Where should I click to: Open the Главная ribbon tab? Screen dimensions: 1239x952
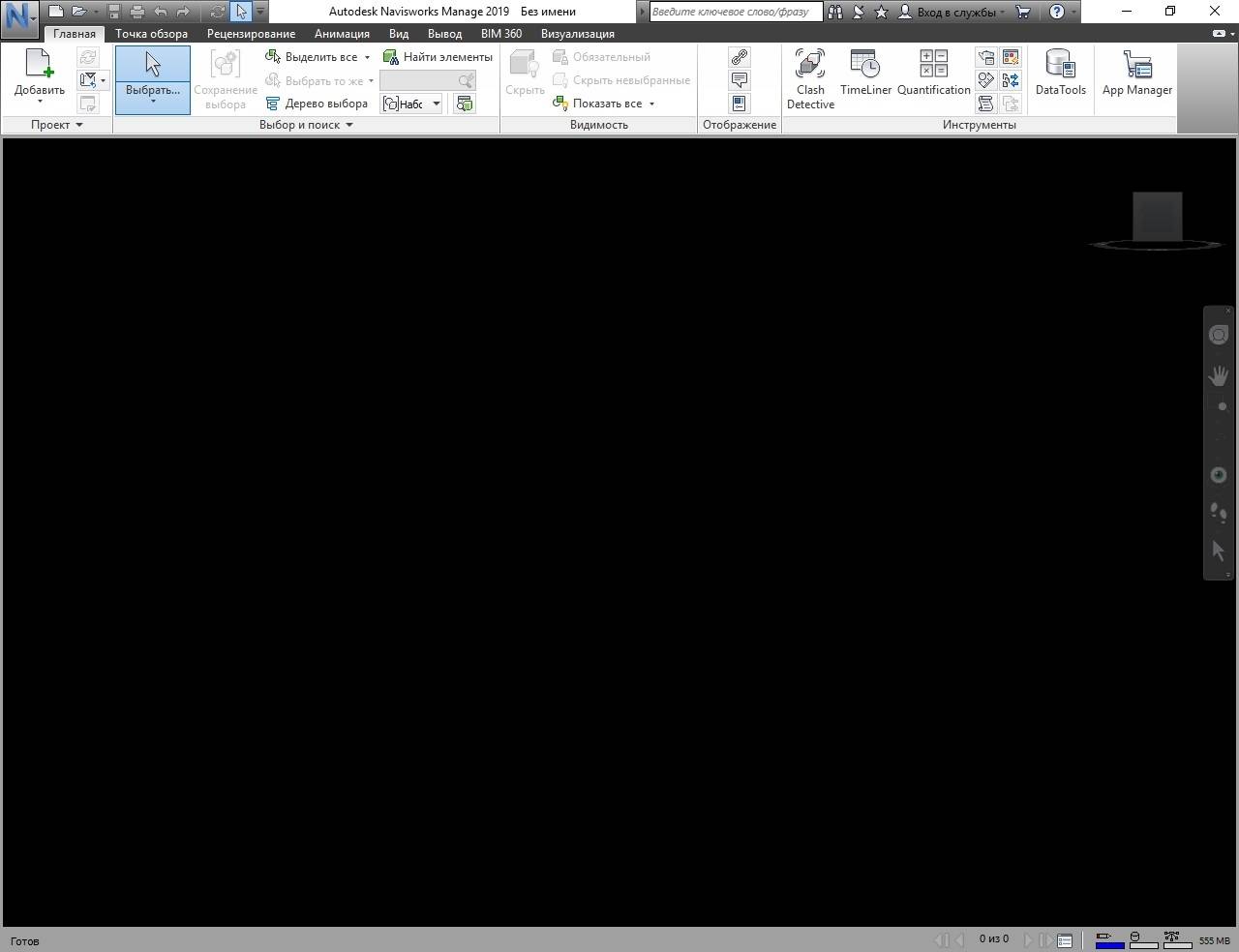pos(75,33)
